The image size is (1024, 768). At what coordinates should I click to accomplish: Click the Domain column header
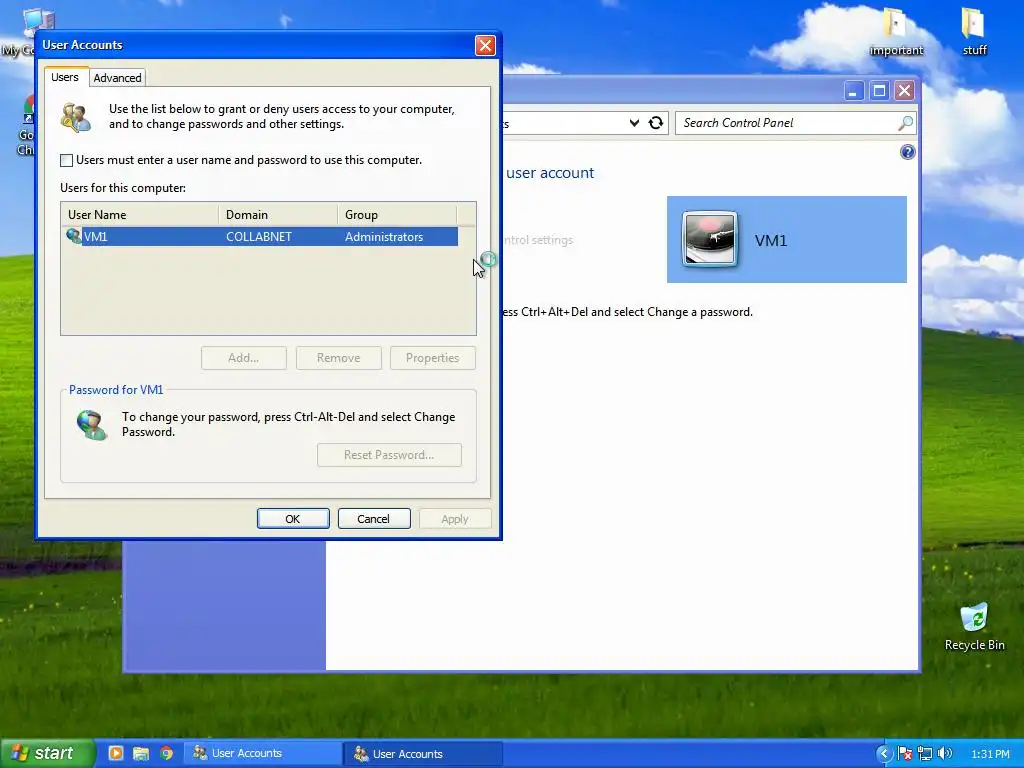(x=278, y=214)
